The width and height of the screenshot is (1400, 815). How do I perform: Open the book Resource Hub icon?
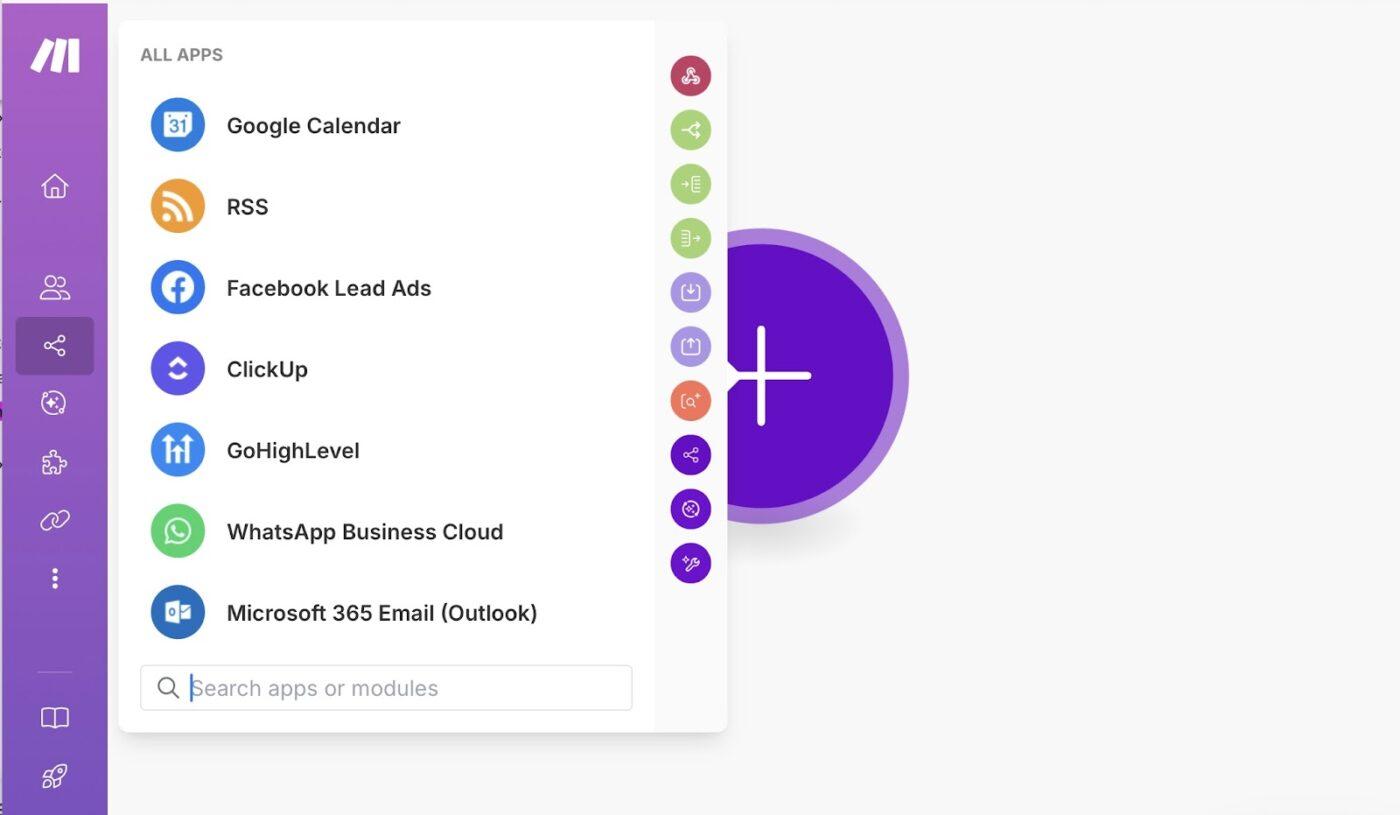click(55, 718)
